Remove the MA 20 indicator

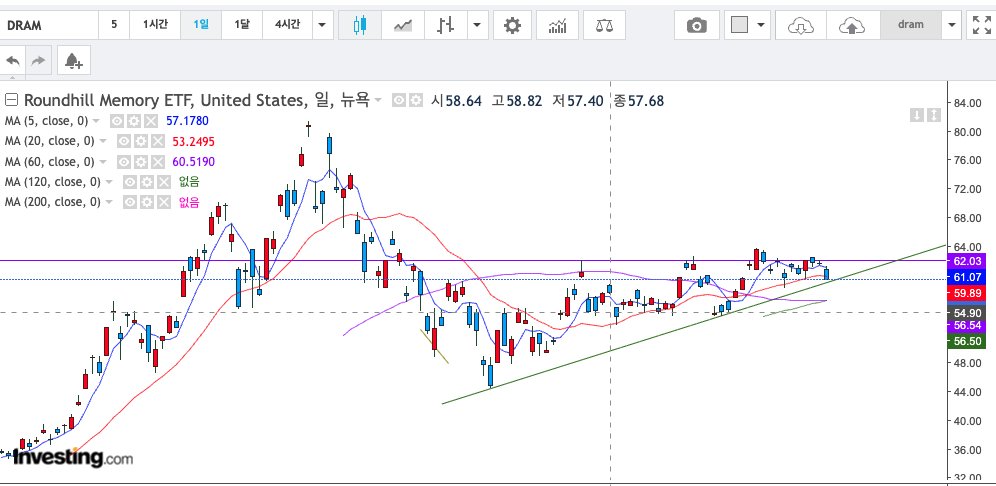(x=157, y=141)
